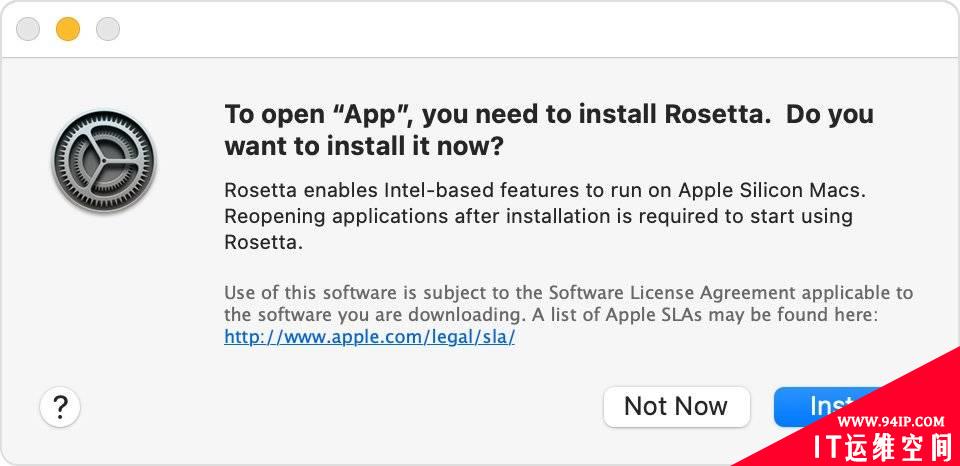This screenshot has width=960, height=466.
Task: Click the heading about installing Rosetta
Action: click(549, 130)
